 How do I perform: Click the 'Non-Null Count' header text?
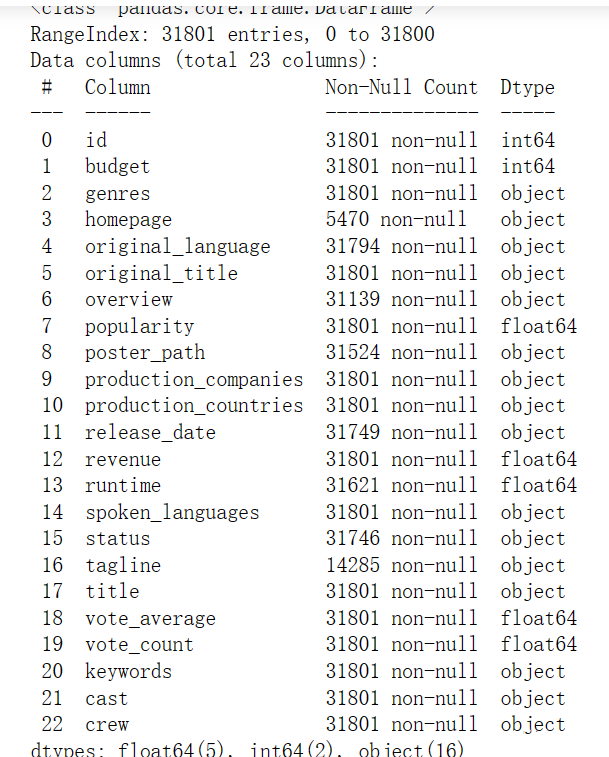[x=401, y=87]
